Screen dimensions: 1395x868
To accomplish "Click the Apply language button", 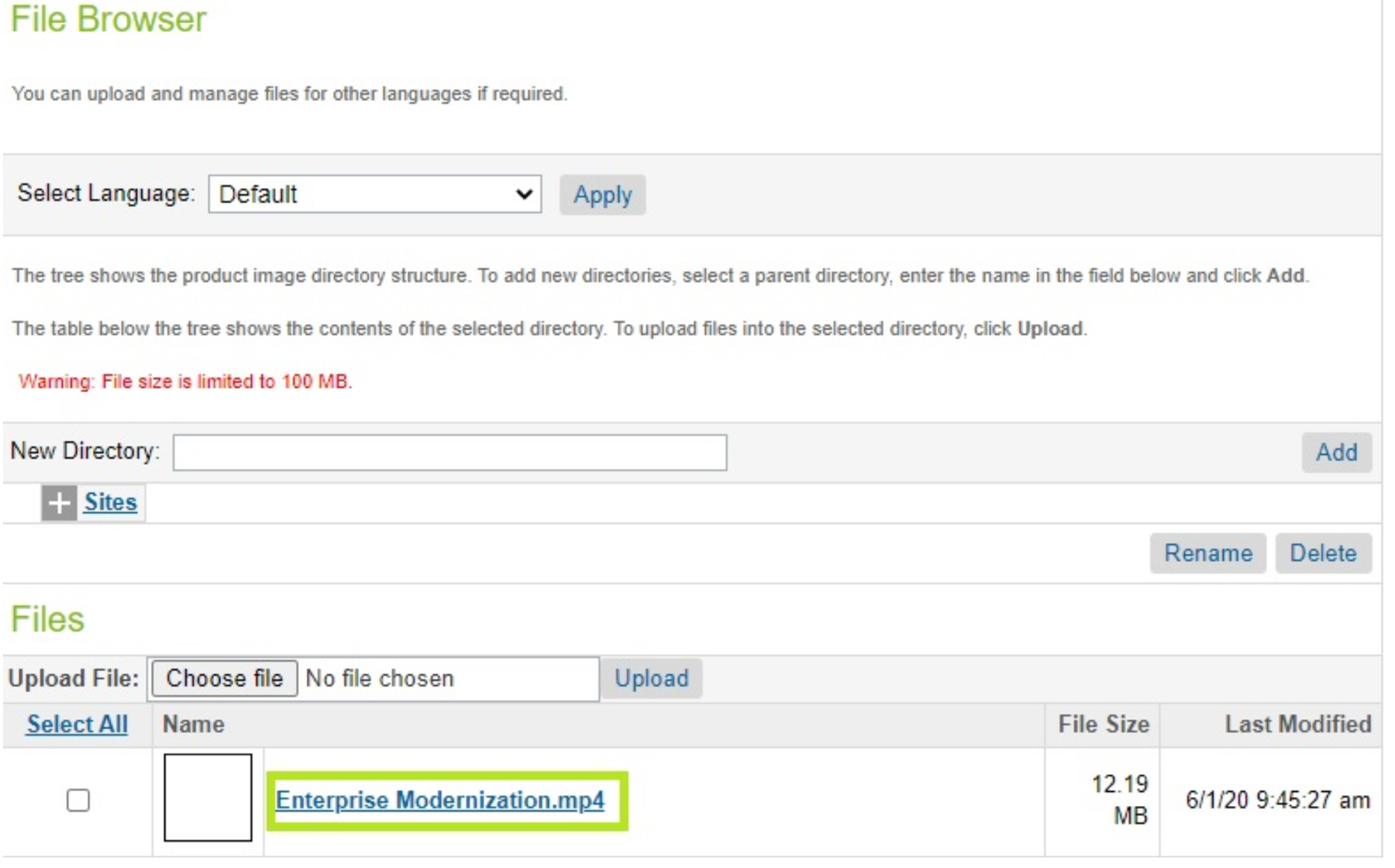I will (602, 195).
